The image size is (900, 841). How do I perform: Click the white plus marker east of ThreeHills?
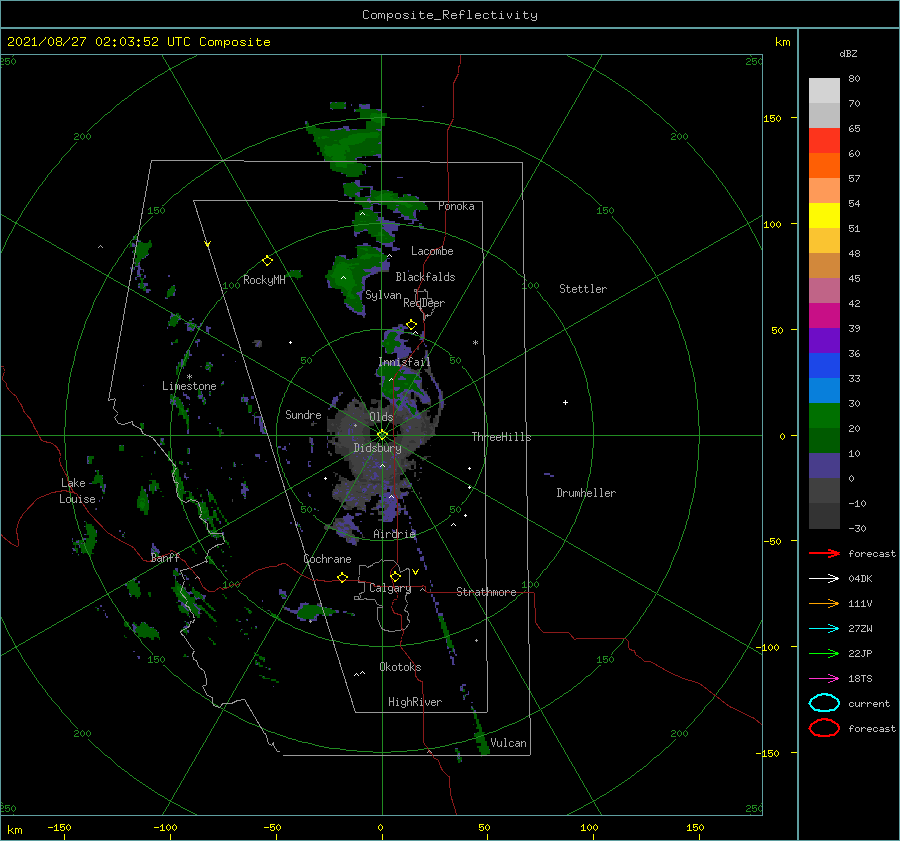565,402
